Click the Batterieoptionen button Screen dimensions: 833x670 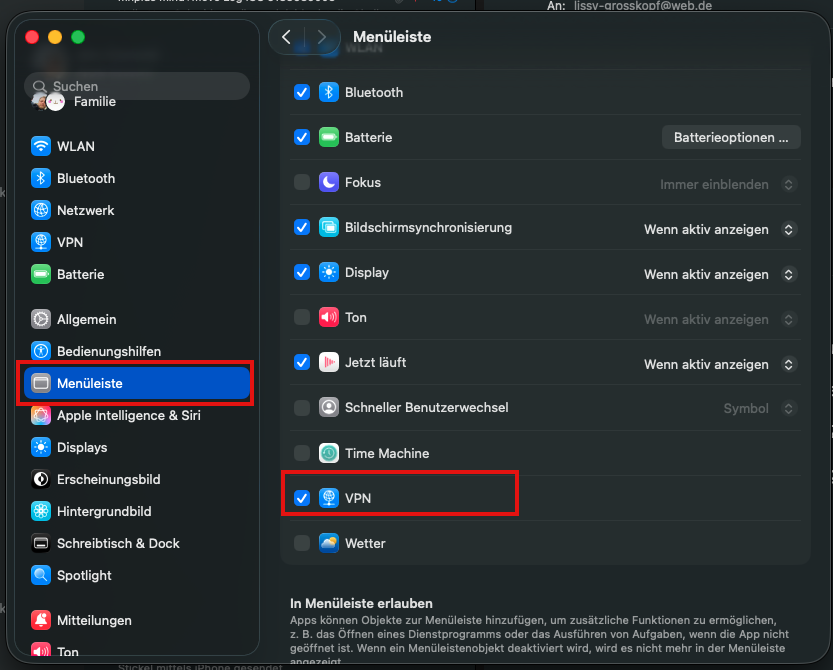click(x=731, y=137)
